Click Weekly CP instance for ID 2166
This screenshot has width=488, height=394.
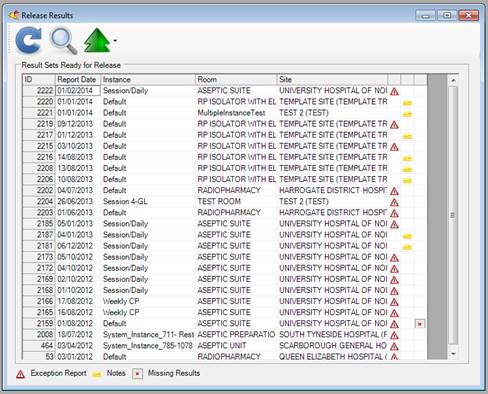[x=148, y=301]
